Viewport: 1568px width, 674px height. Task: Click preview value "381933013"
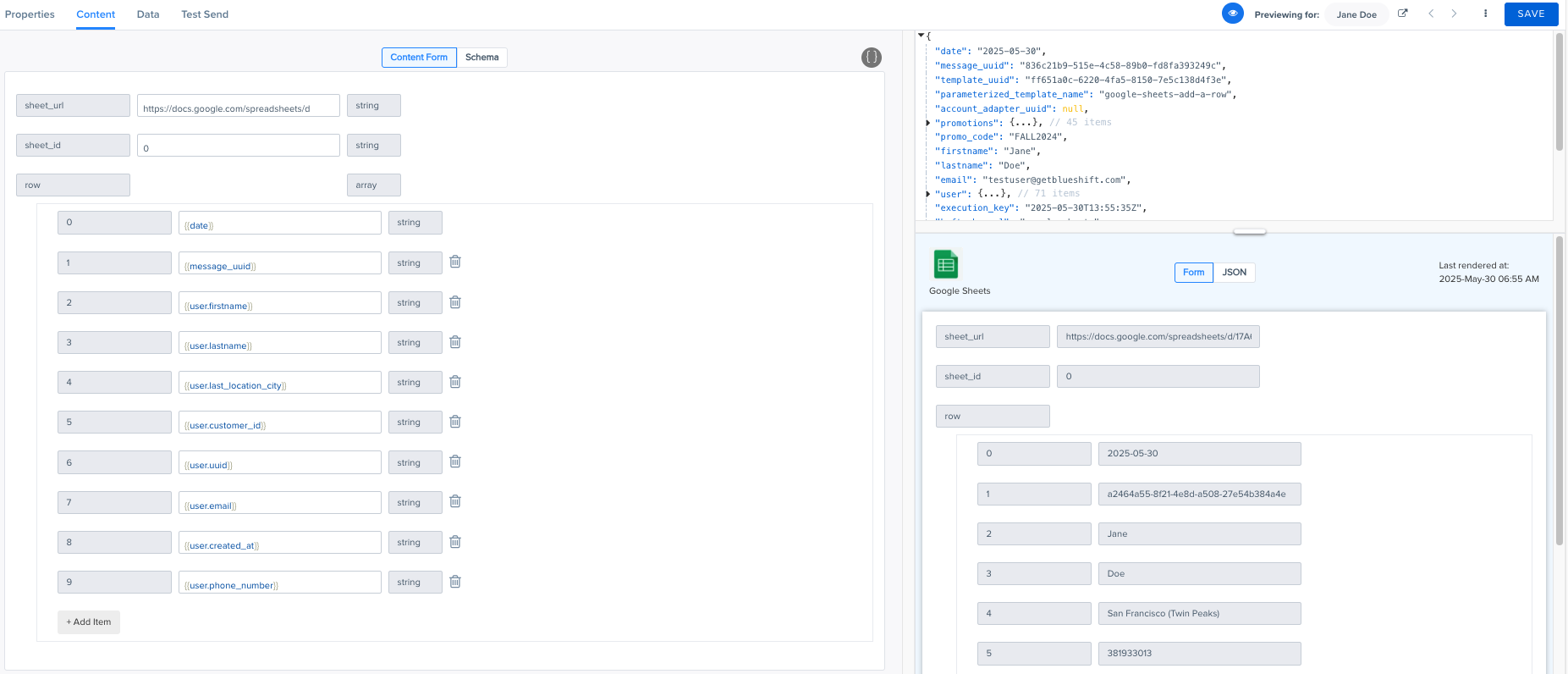click(x=1199, y=654)
